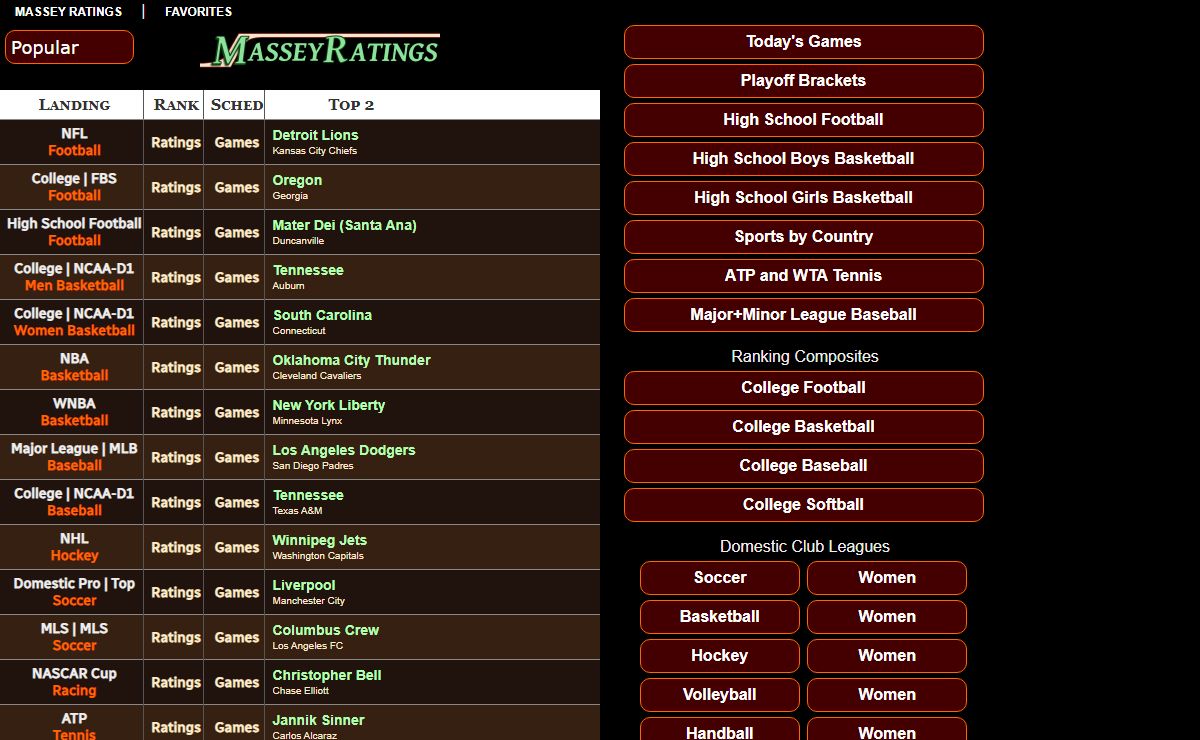Open the Popular dropdown selector
1200x740 pixels.
pos(69,47)
